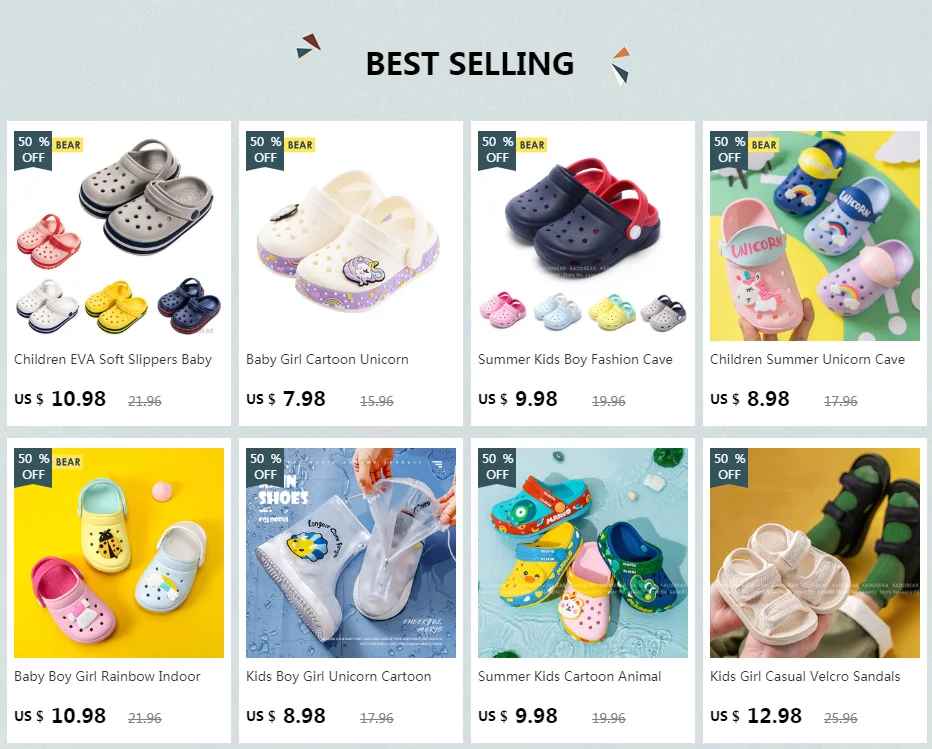Click the Baby Girl Cartoon Unicorn title
This screenshot has height=749, width=932.
coord(328,360)
